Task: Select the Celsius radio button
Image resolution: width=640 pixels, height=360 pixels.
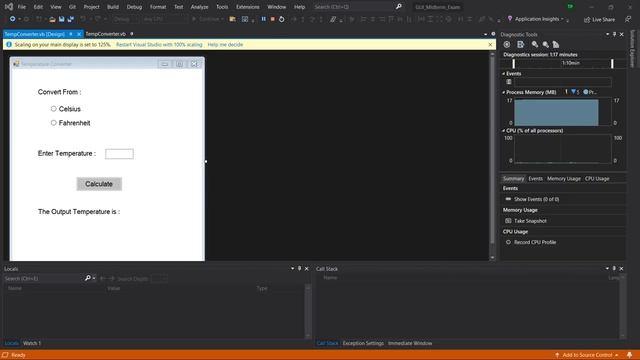Action: tap(53, 109)
